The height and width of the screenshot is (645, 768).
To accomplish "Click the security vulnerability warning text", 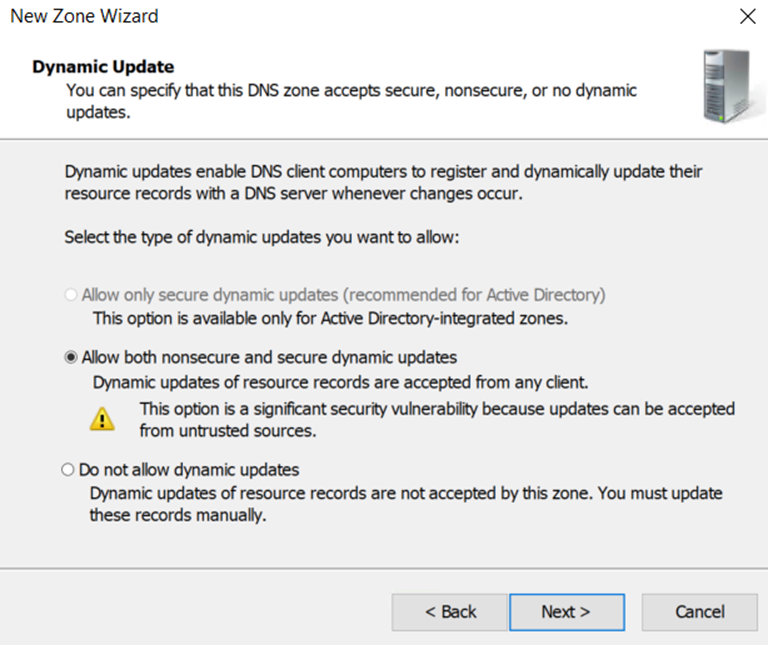I will [x=436, y=420].
